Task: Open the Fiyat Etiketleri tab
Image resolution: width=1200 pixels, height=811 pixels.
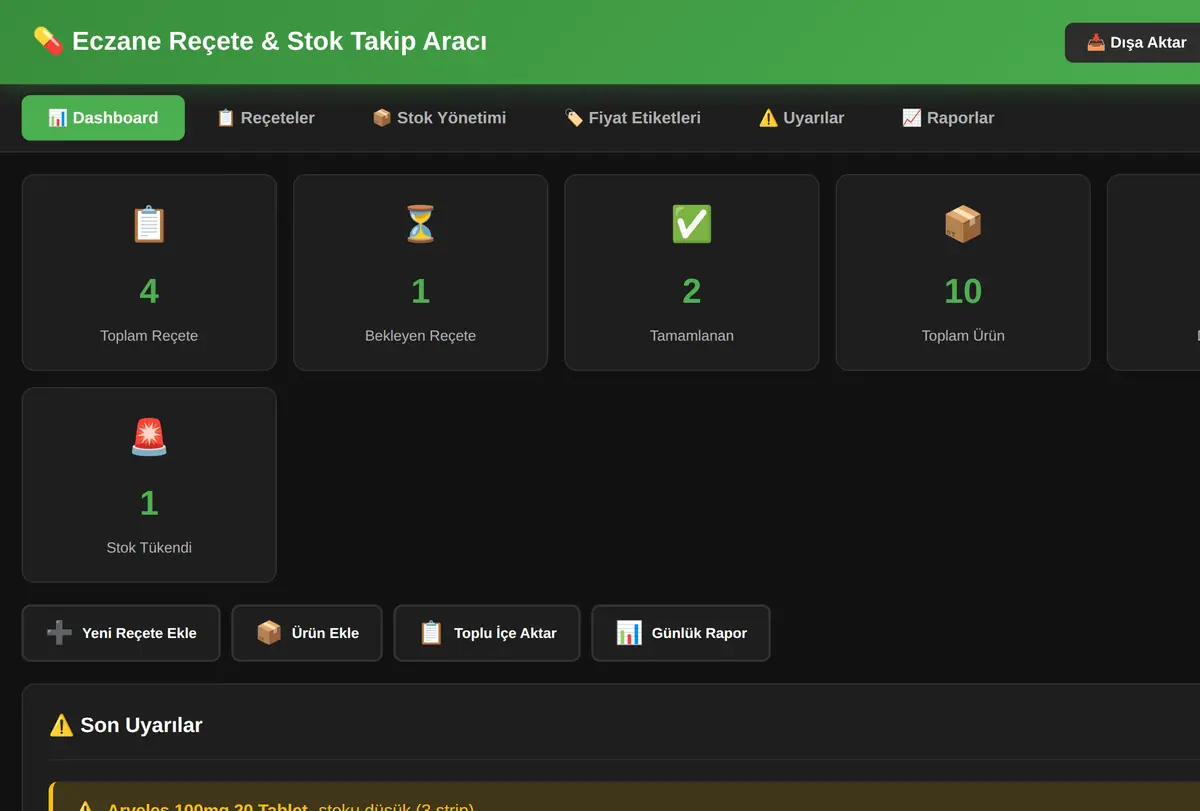Action: click(633, 118)
